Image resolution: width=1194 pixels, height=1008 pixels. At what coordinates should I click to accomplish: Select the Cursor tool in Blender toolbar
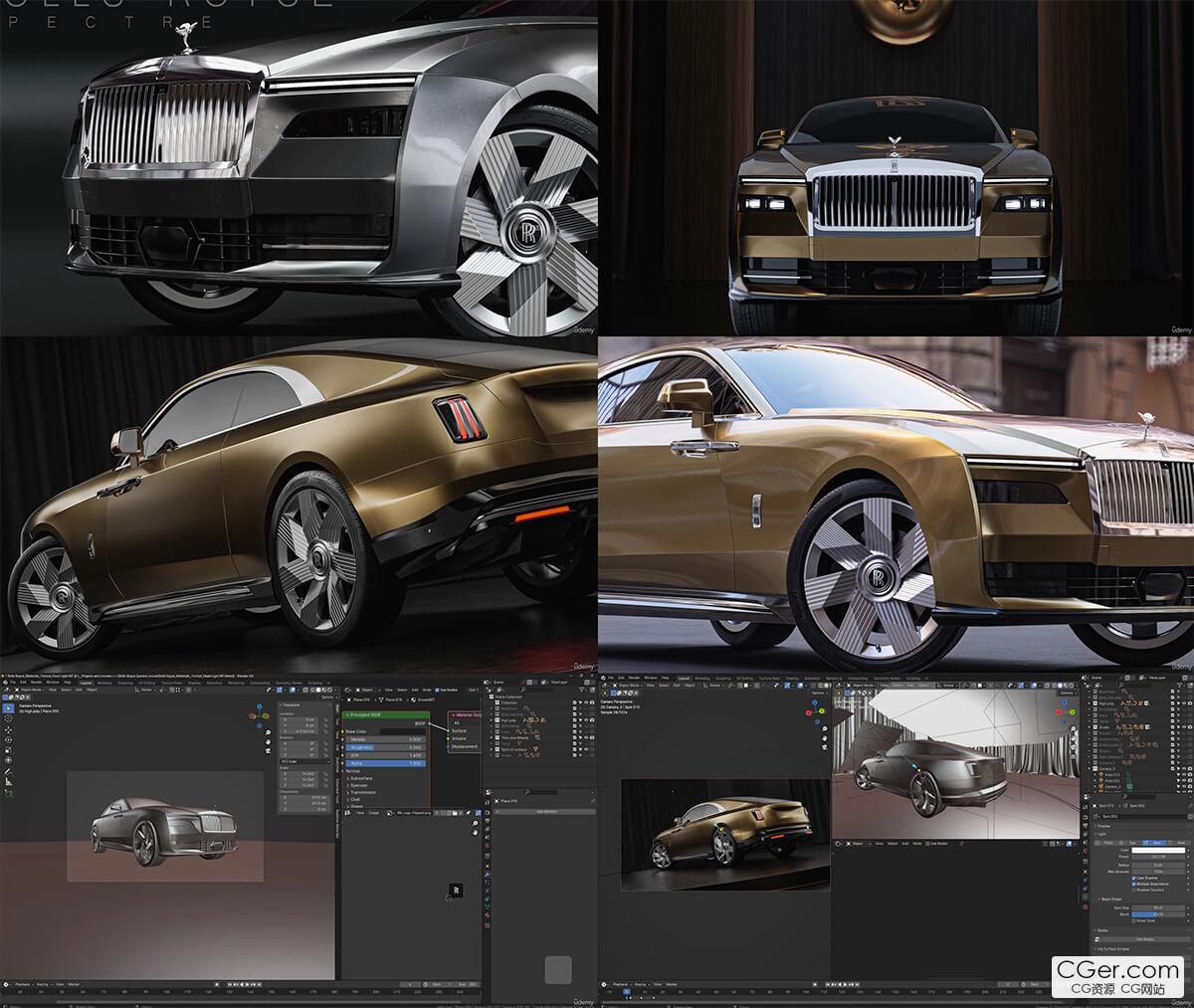click(8, 718)
